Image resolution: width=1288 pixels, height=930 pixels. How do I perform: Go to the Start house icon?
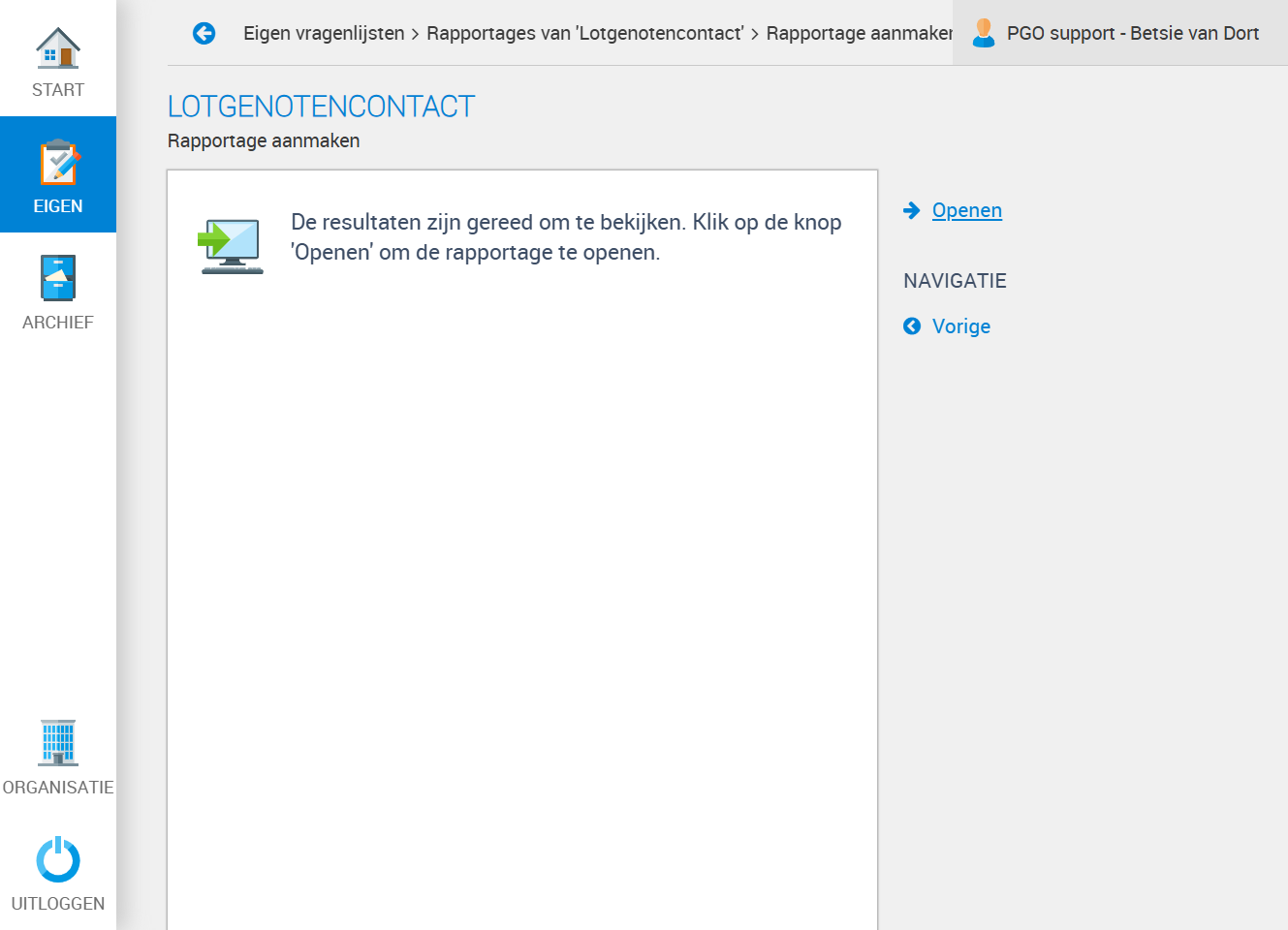coord(58,47)
